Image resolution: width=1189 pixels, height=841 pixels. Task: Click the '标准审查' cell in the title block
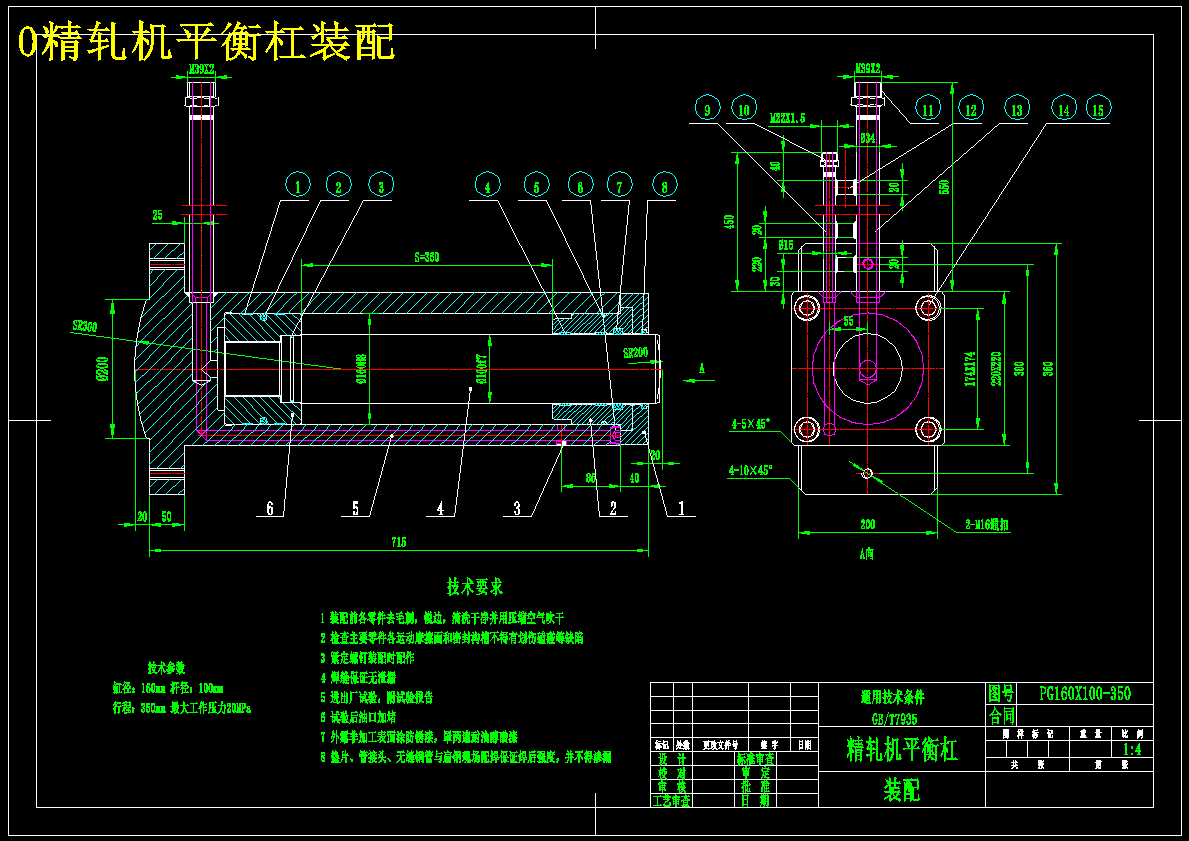(x=755, y=758)
